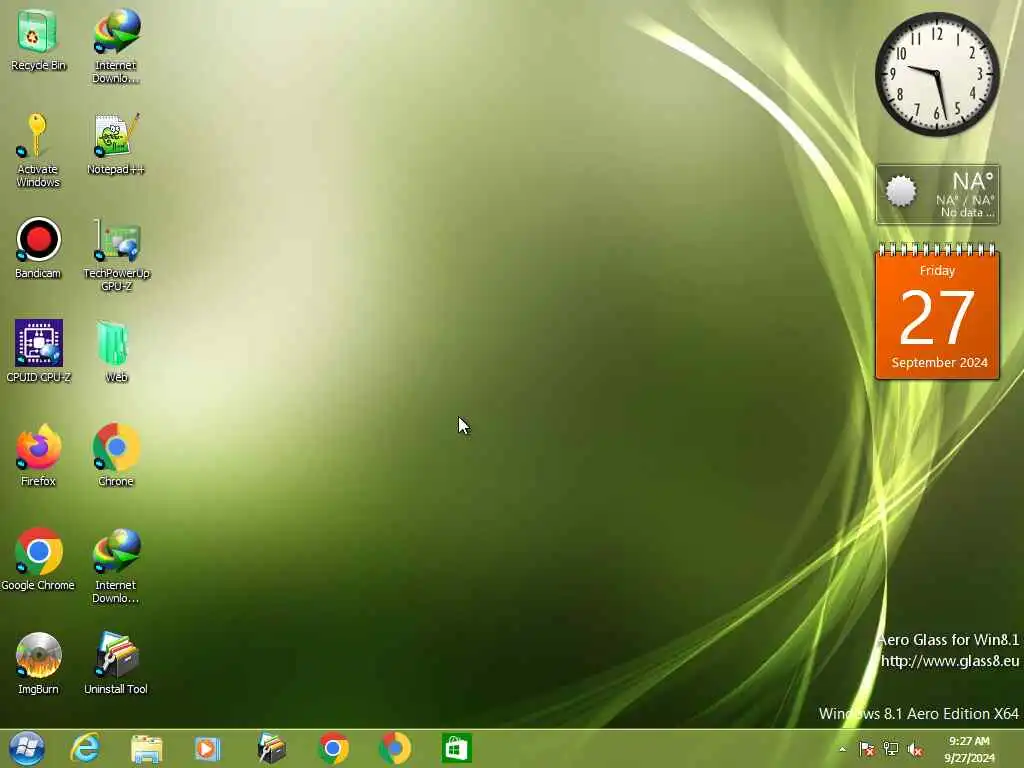Screen dimensions: 1024x768
Task: Open the Uninstall Tool desktop shortcut
Action: coord(116,663)
